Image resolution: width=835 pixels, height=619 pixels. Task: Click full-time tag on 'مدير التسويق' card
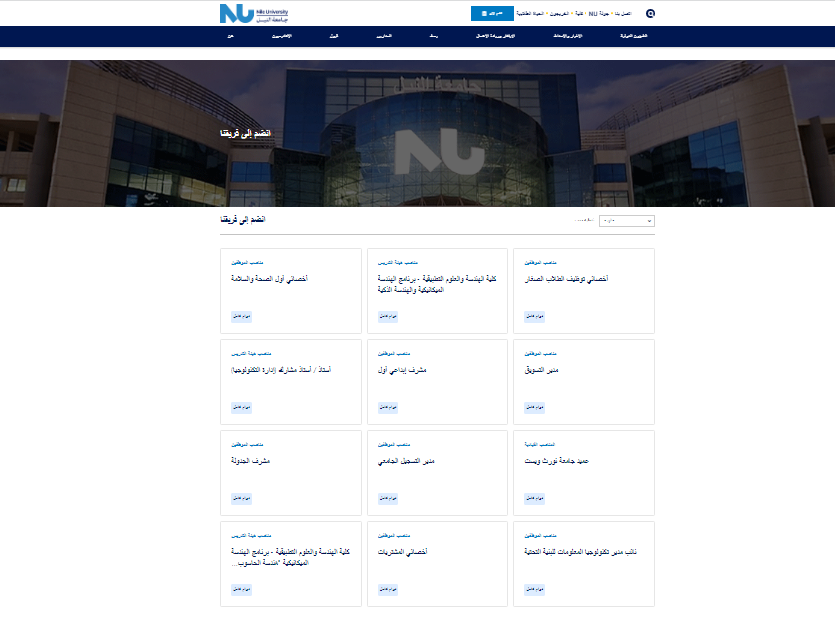[x=534, y=407]
